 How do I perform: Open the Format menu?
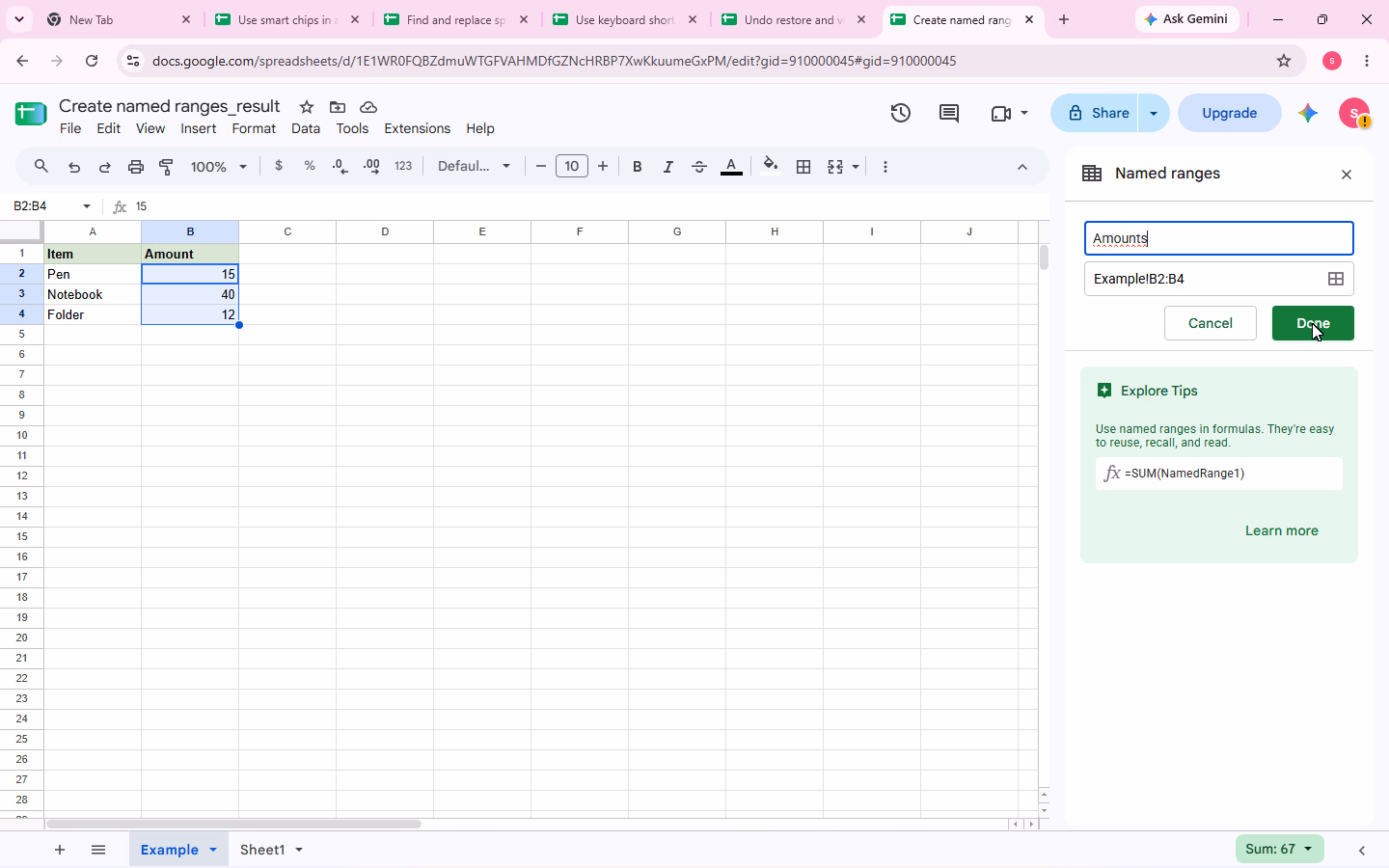click(254, 128)
